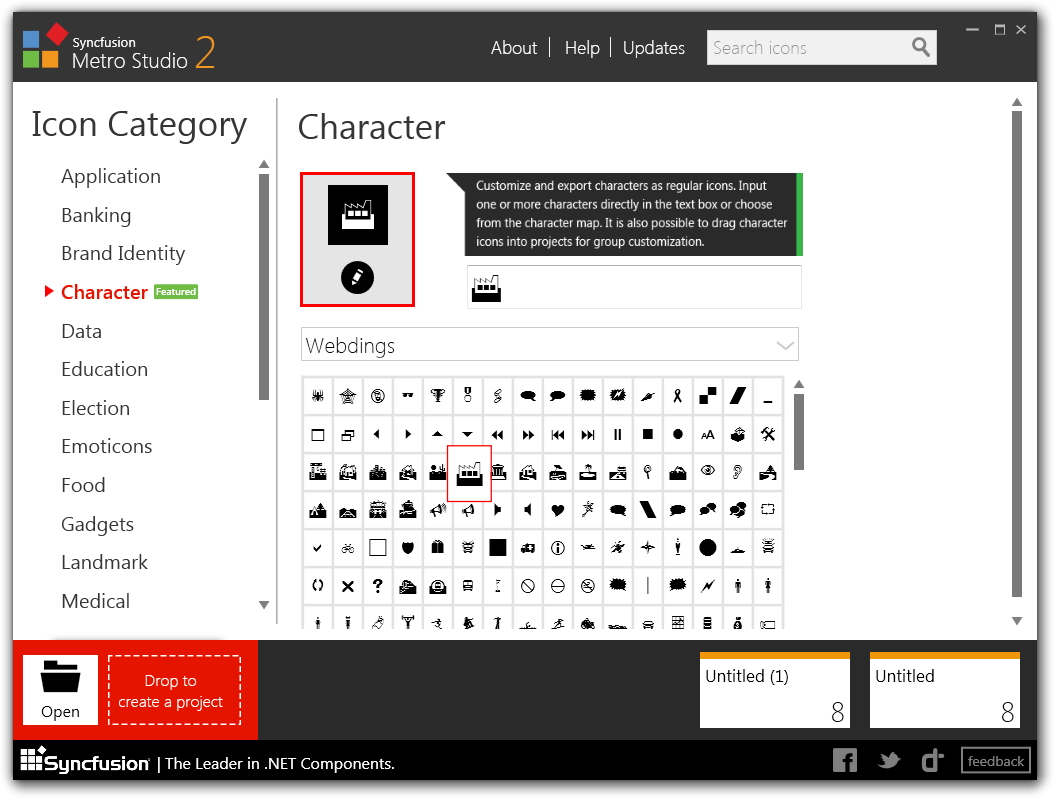Viewport: 1054px width, 799px height.
Task: Select the ear character icon
Action: (x=737, y=472)
